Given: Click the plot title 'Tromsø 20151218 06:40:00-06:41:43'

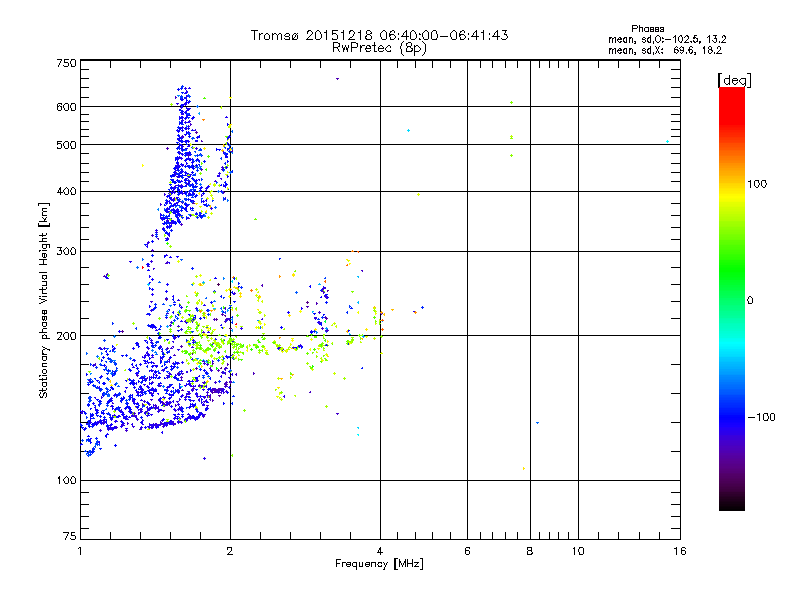Looking at the screenshot, I should [379, 35].
